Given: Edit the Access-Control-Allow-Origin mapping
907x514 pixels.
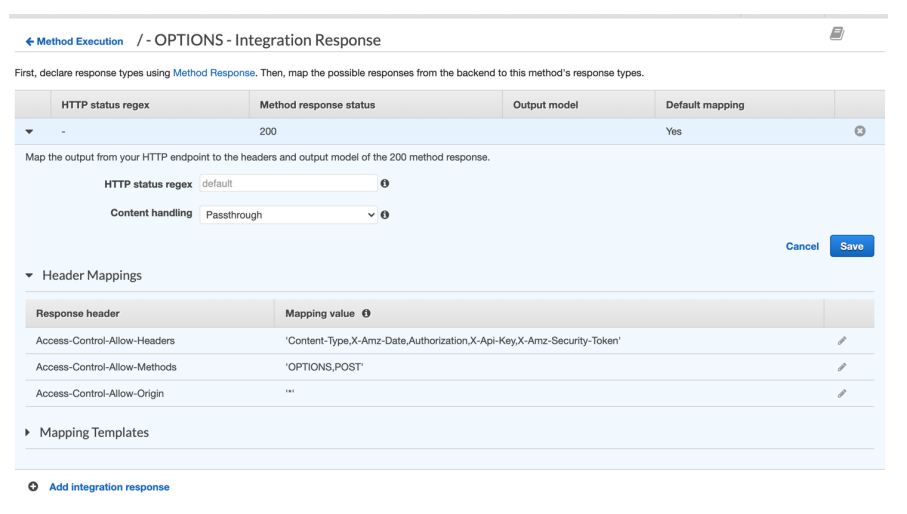Looking at the screenshot, I should pos(842,393).
